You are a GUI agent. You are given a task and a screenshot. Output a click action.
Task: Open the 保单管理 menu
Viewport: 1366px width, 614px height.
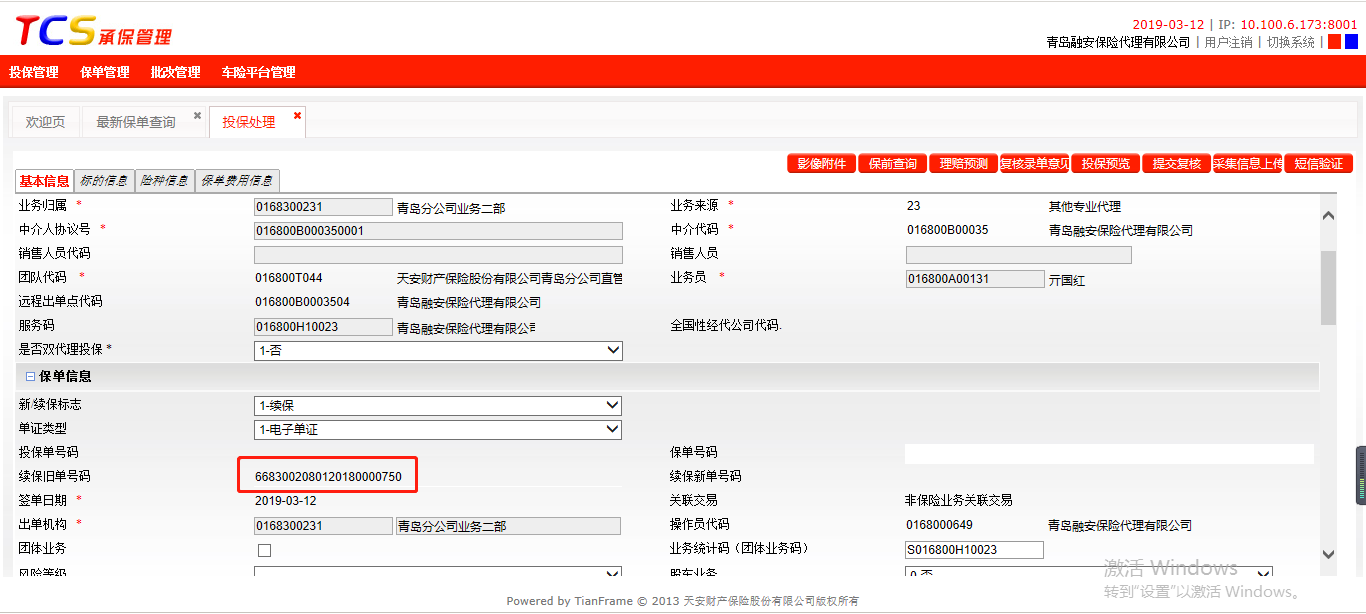[105, 72]
